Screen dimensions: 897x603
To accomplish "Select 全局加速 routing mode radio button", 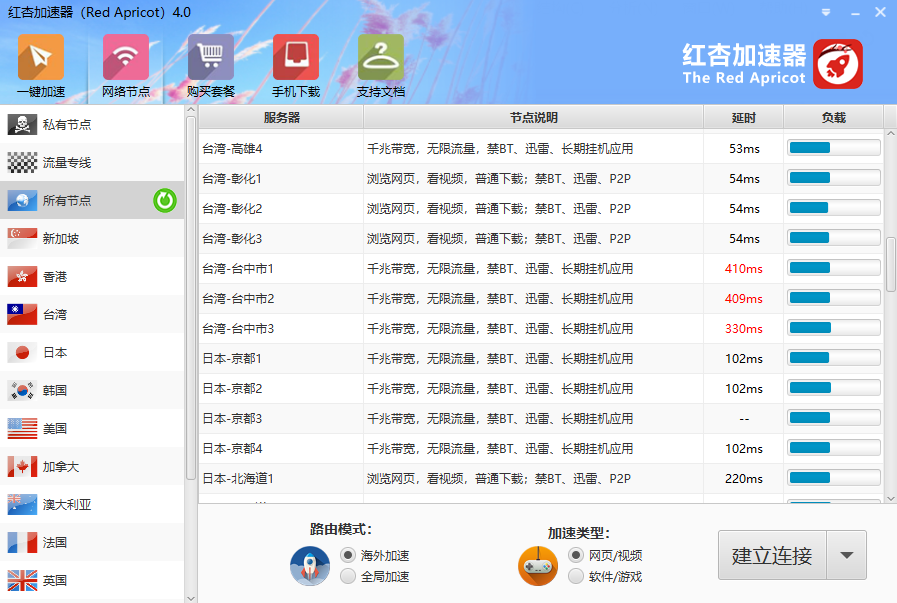I will 348,576.
